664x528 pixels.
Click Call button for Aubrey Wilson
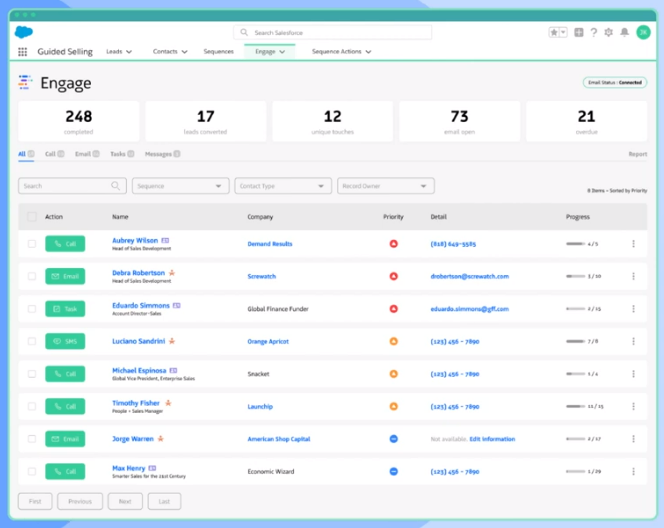click(x=65, y=244)
